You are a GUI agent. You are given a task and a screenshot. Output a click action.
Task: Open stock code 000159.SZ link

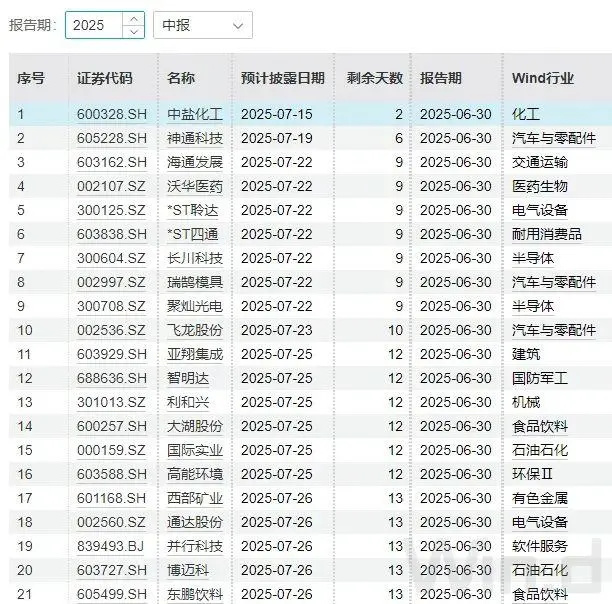111,450
